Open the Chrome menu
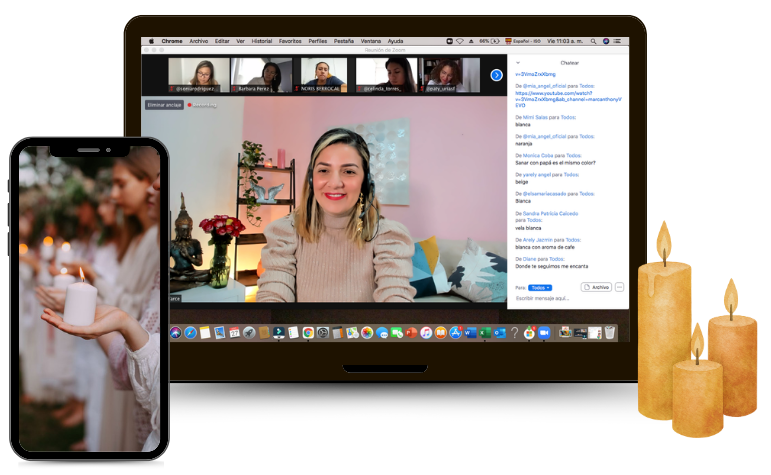 (172, 41)
